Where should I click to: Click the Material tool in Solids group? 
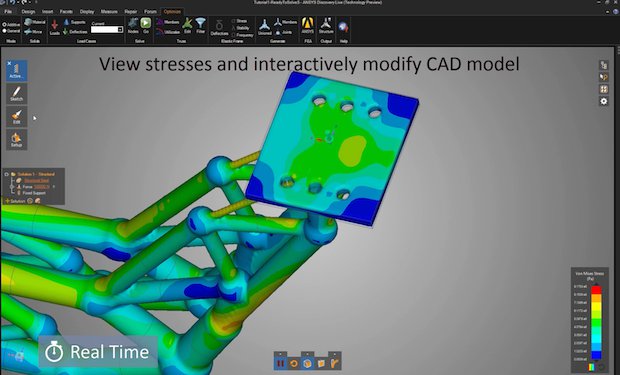point(35,22)
